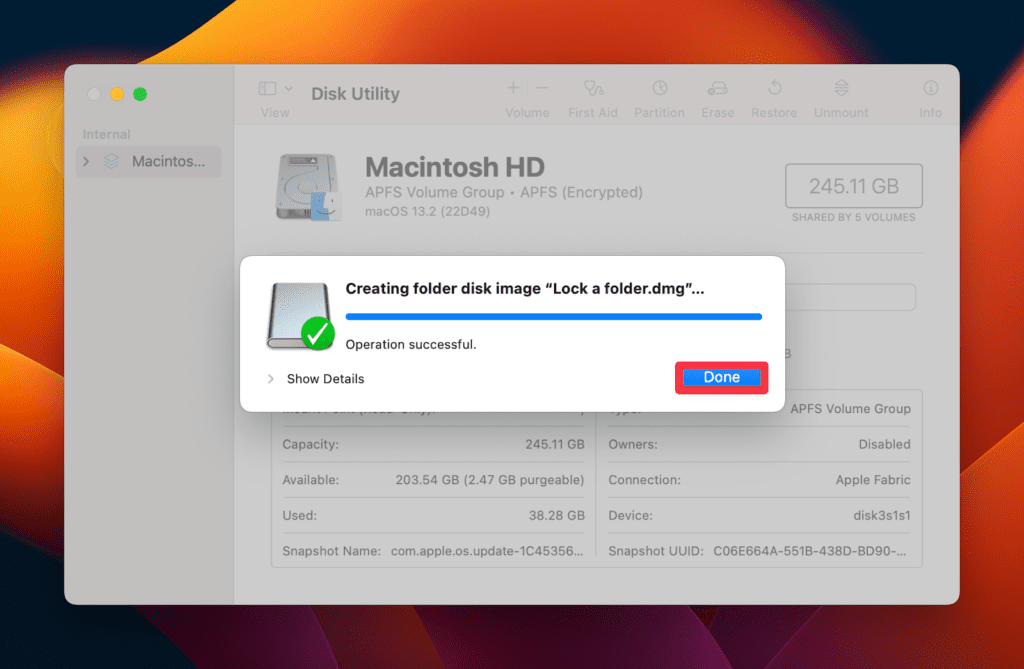The height and width of the screenshot is (669, 1024).
Task: Click 'SHARED BY 5 VOLUMES' label
Action: [x=854, y=218]
